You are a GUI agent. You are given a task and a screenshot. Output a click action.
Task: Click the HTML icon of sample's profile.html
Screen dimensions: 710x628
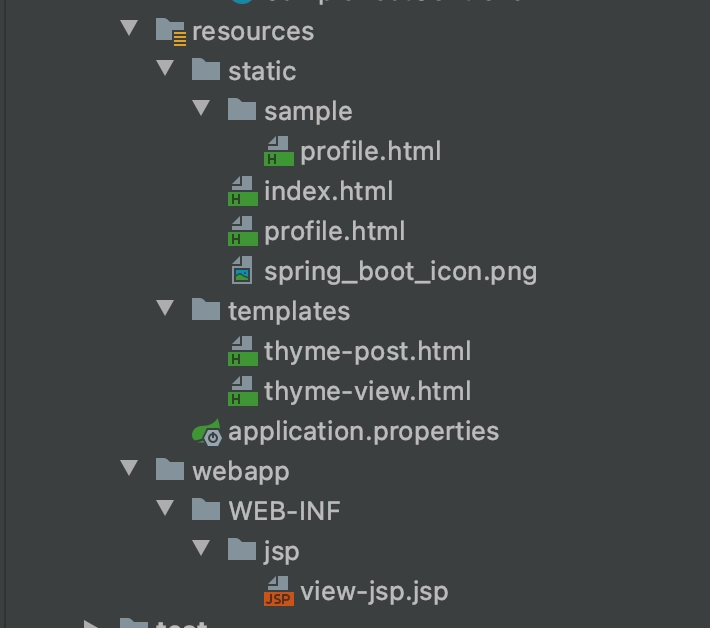point(278,151)
